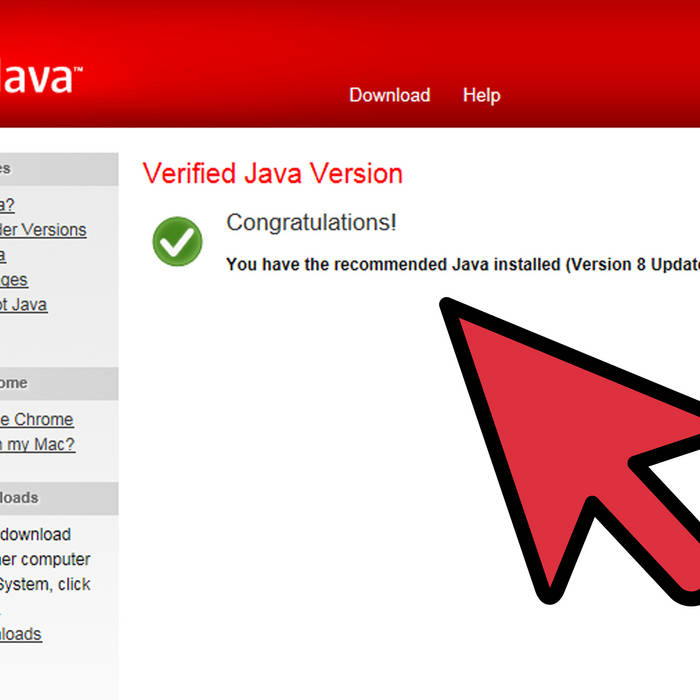
Task: Click the grey sidebar header ending in 'loads'
Action: pos(59,498)
